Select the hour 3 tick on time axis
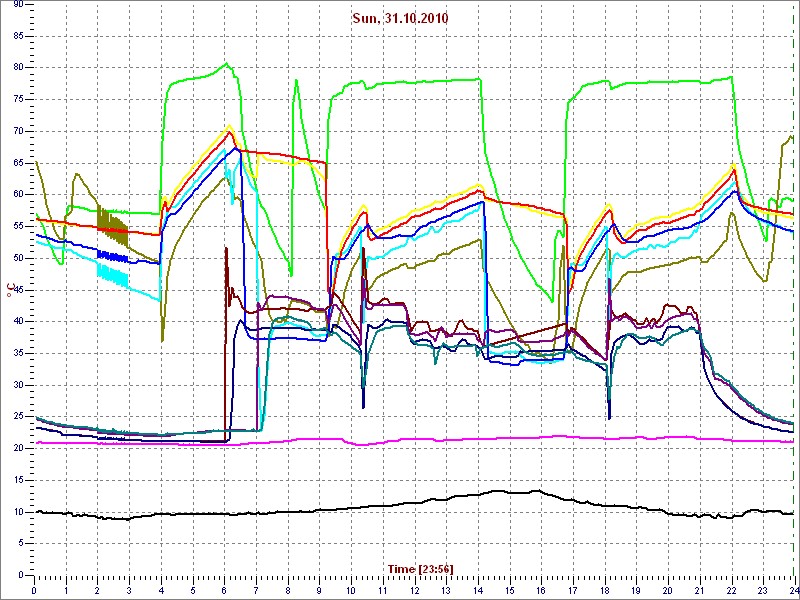This screenshot has height=600, width=800. (x=129, y=591)
